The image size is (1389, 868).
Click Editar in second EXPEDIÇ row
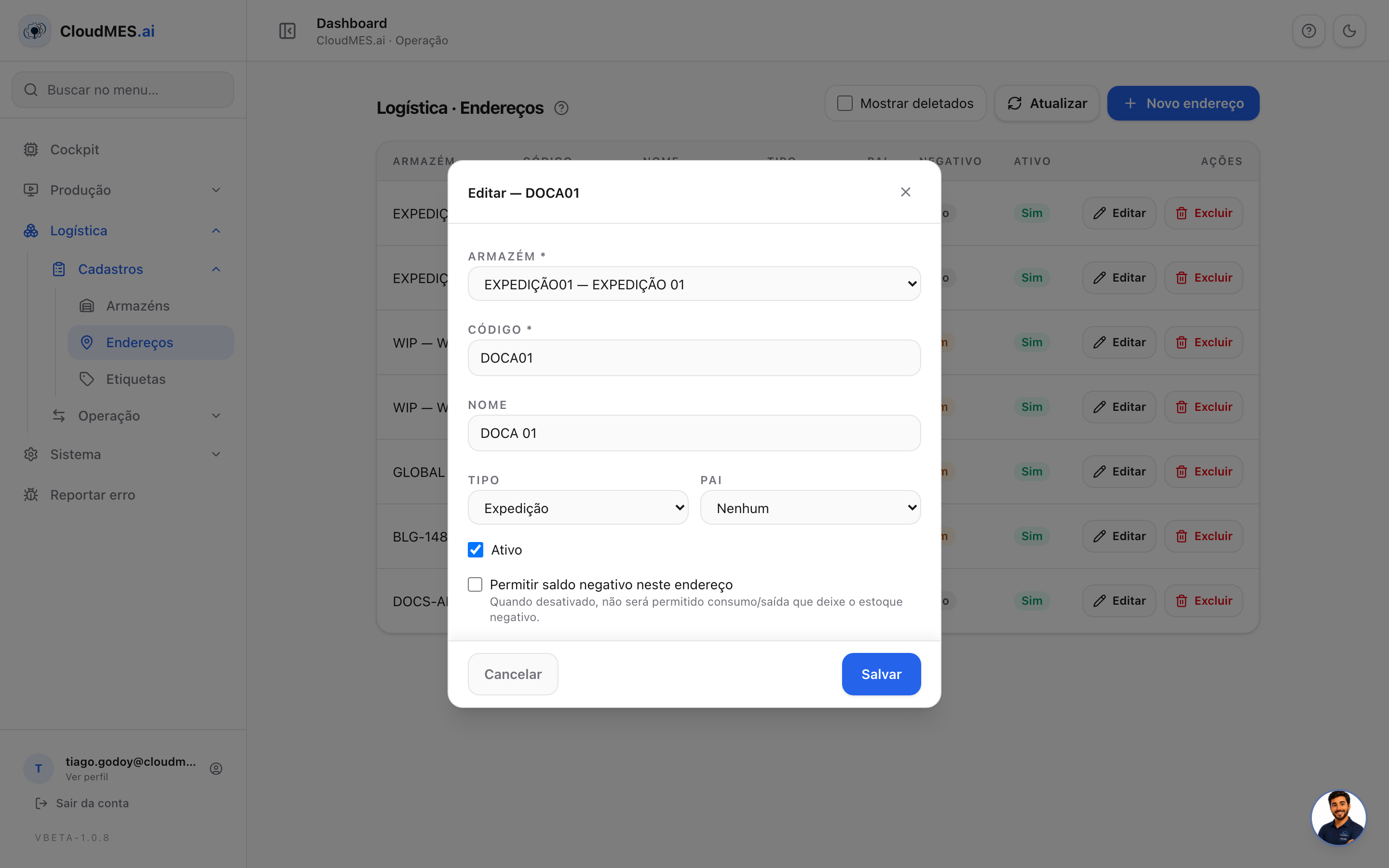1118,278
